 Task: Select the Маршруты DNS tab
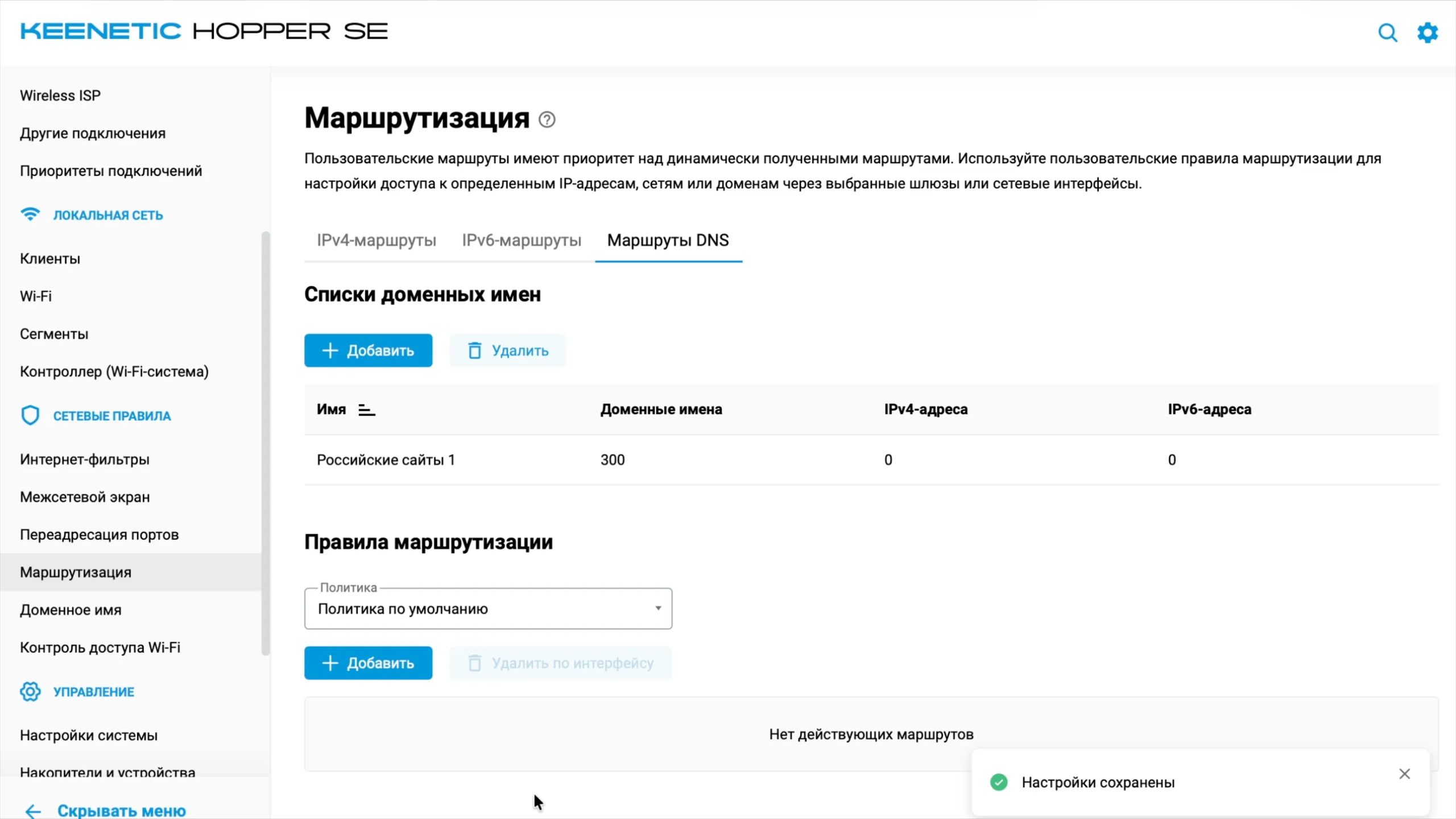(x=668, y=240)
